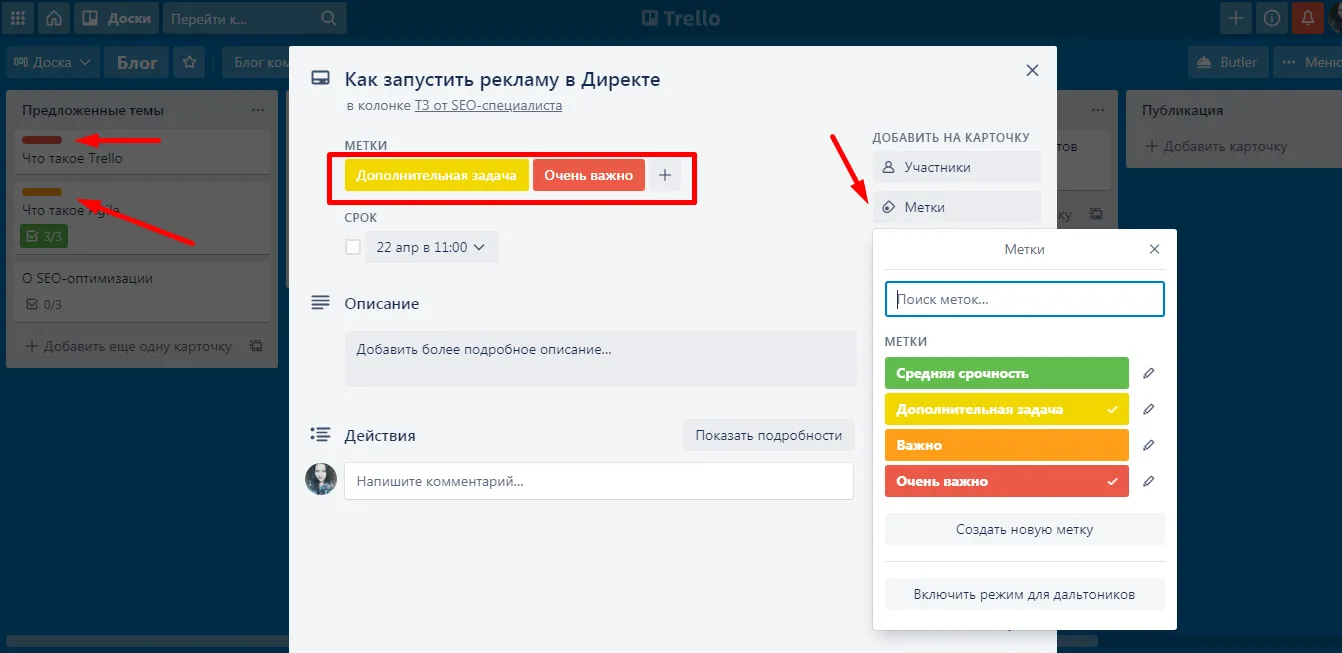Open the notifications bell icon
Screen dimensions: 1342x653
[1306, 18]
